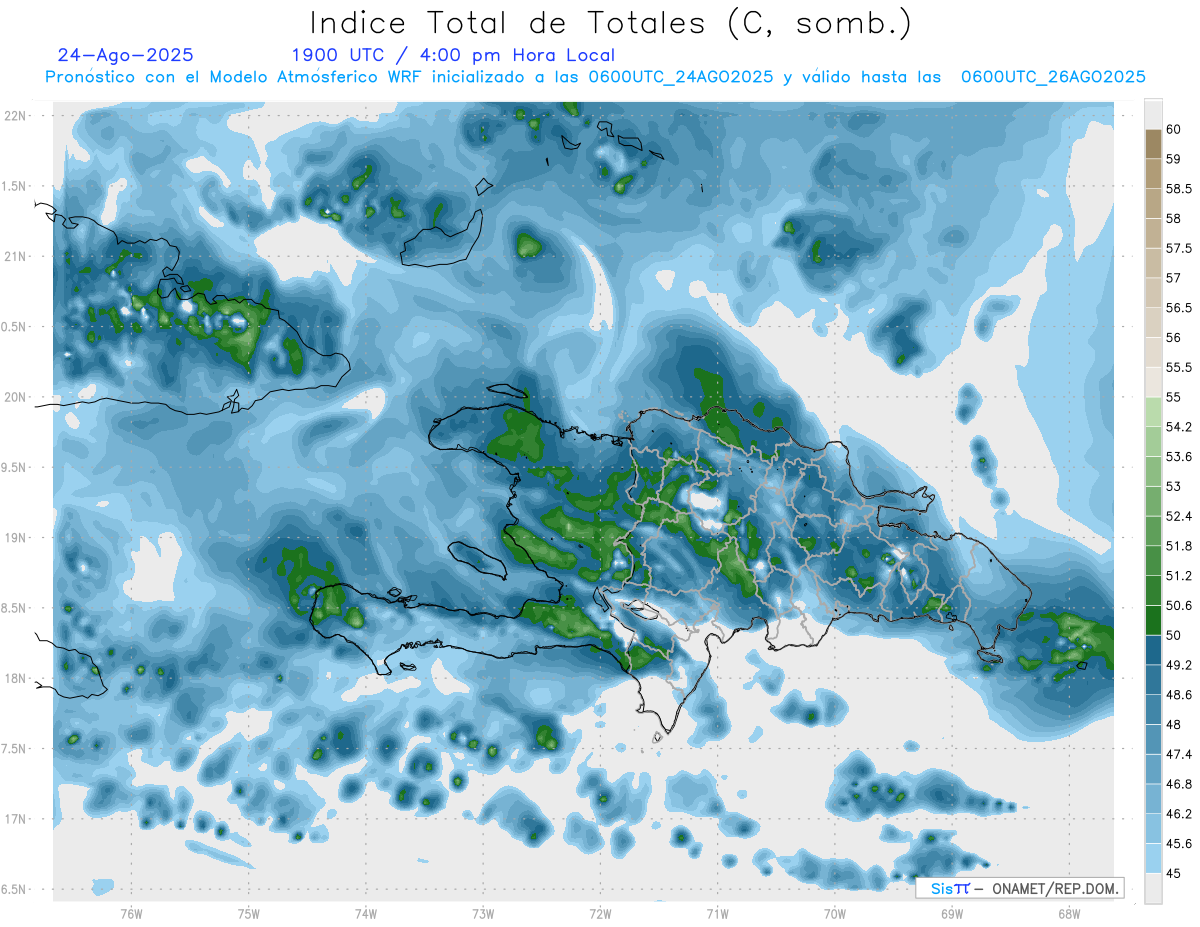Viewport: 1200px width, 927px height.
Task: Click the colorbar value "54.2"
Action: pos(1178,427)
